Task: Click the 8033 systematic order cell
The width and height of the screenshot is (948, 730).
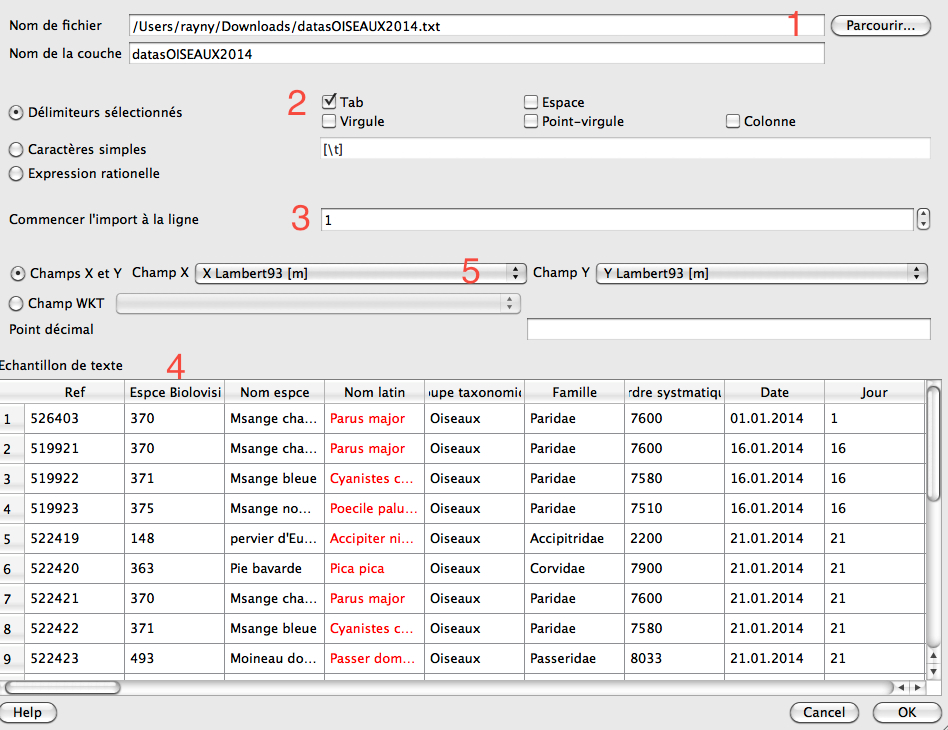Action: point(674,658)
